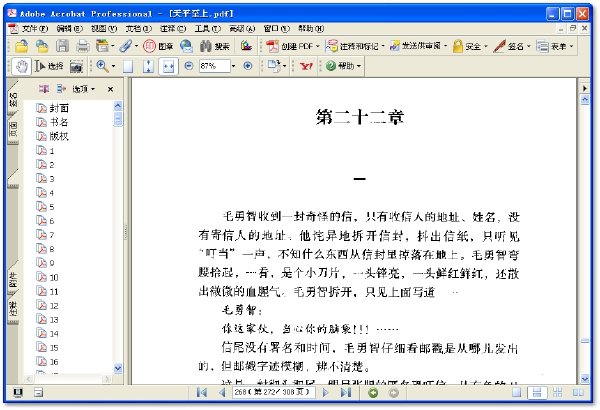Close the bookmarks panel with the X

[110, 89]
